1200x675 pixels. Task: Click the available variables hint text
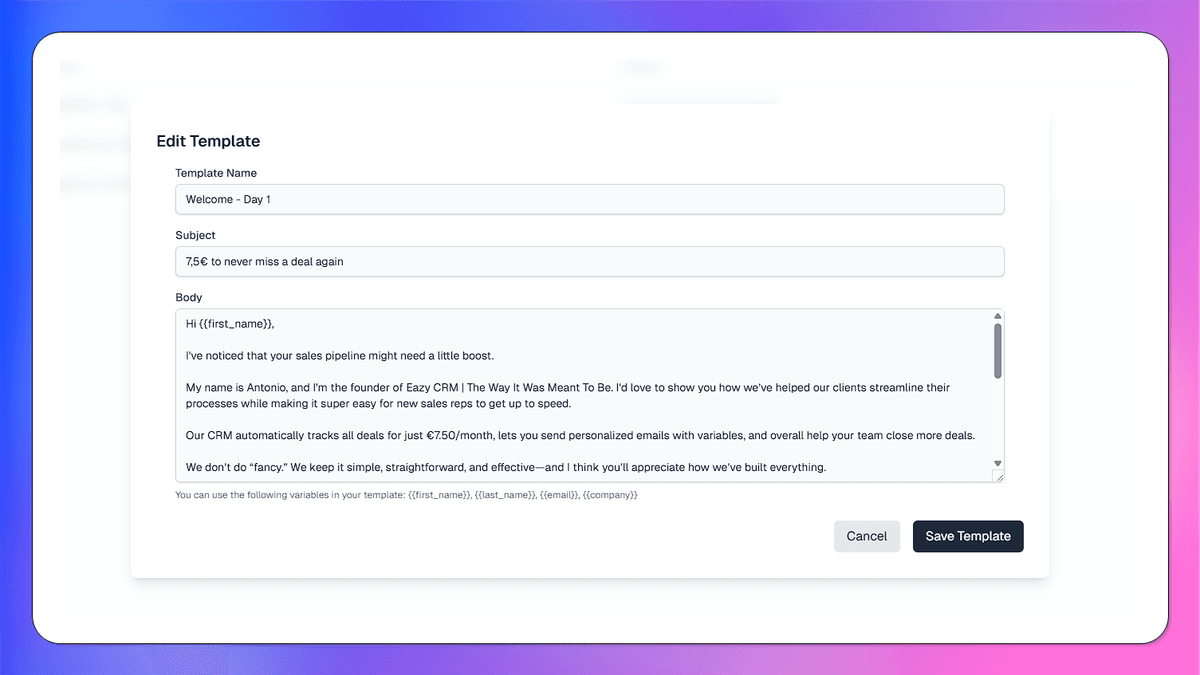406,495
